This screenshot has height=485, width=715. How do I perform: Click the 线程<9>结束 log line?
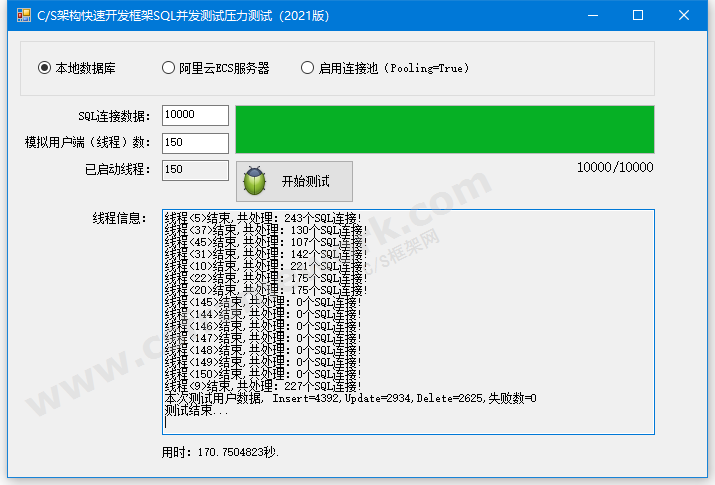tap(263, 386)
